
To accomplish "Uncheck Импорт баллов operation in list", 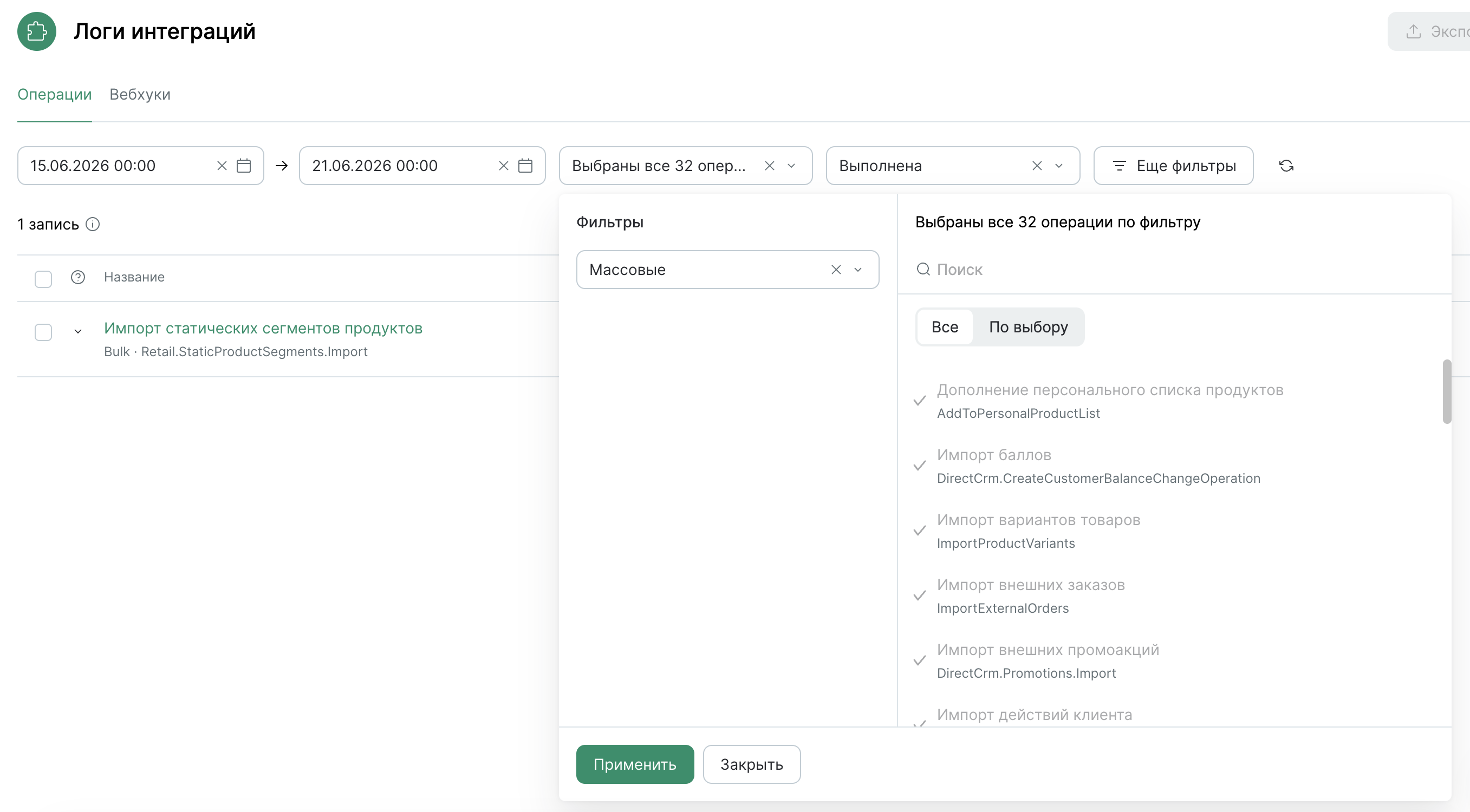I will pyautogui.click(x=919, y=466).
